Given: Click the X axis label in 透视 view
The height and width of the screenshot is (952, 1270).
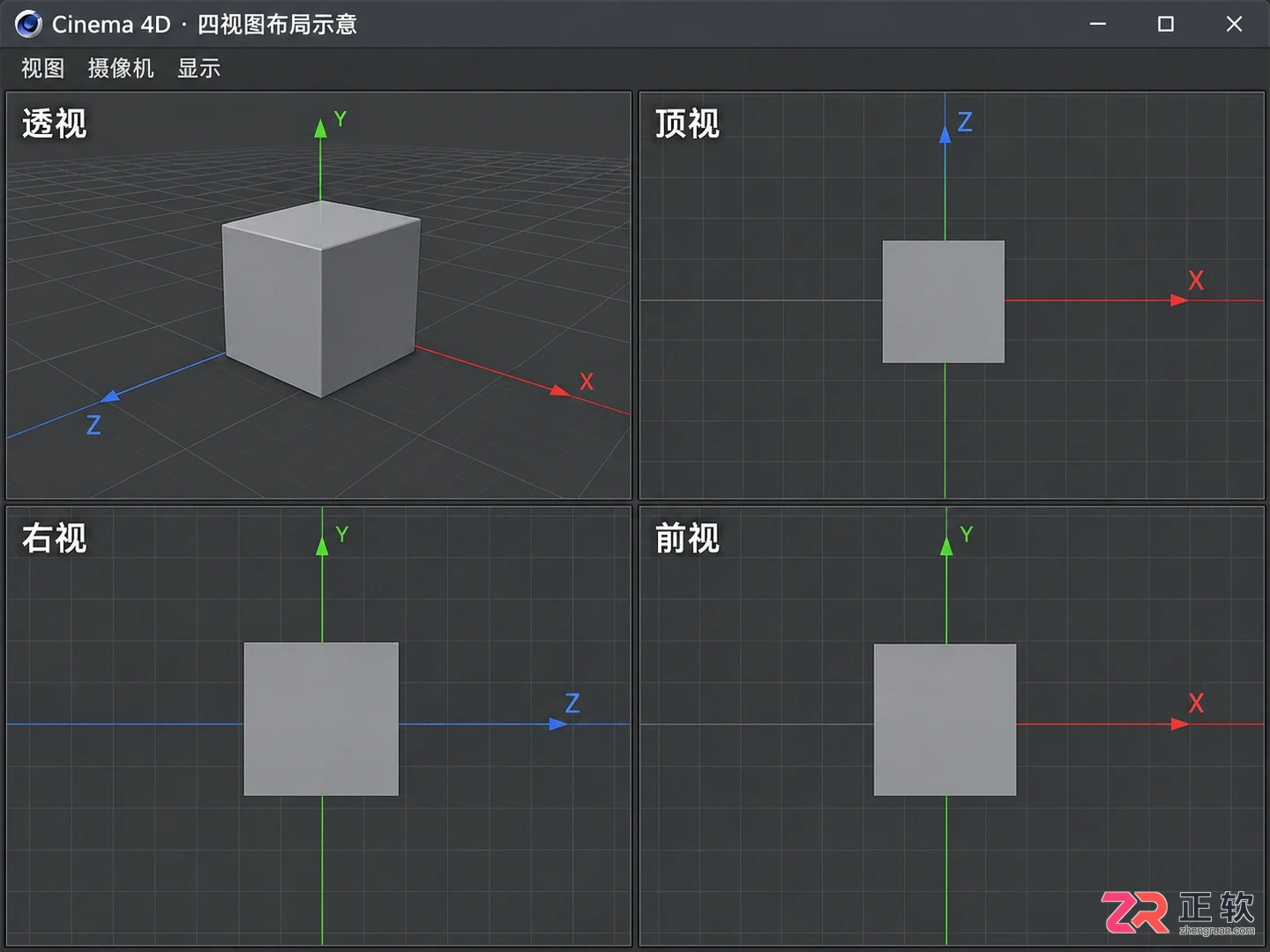Looking at the screenshot, I should click(x=586, y=382).
